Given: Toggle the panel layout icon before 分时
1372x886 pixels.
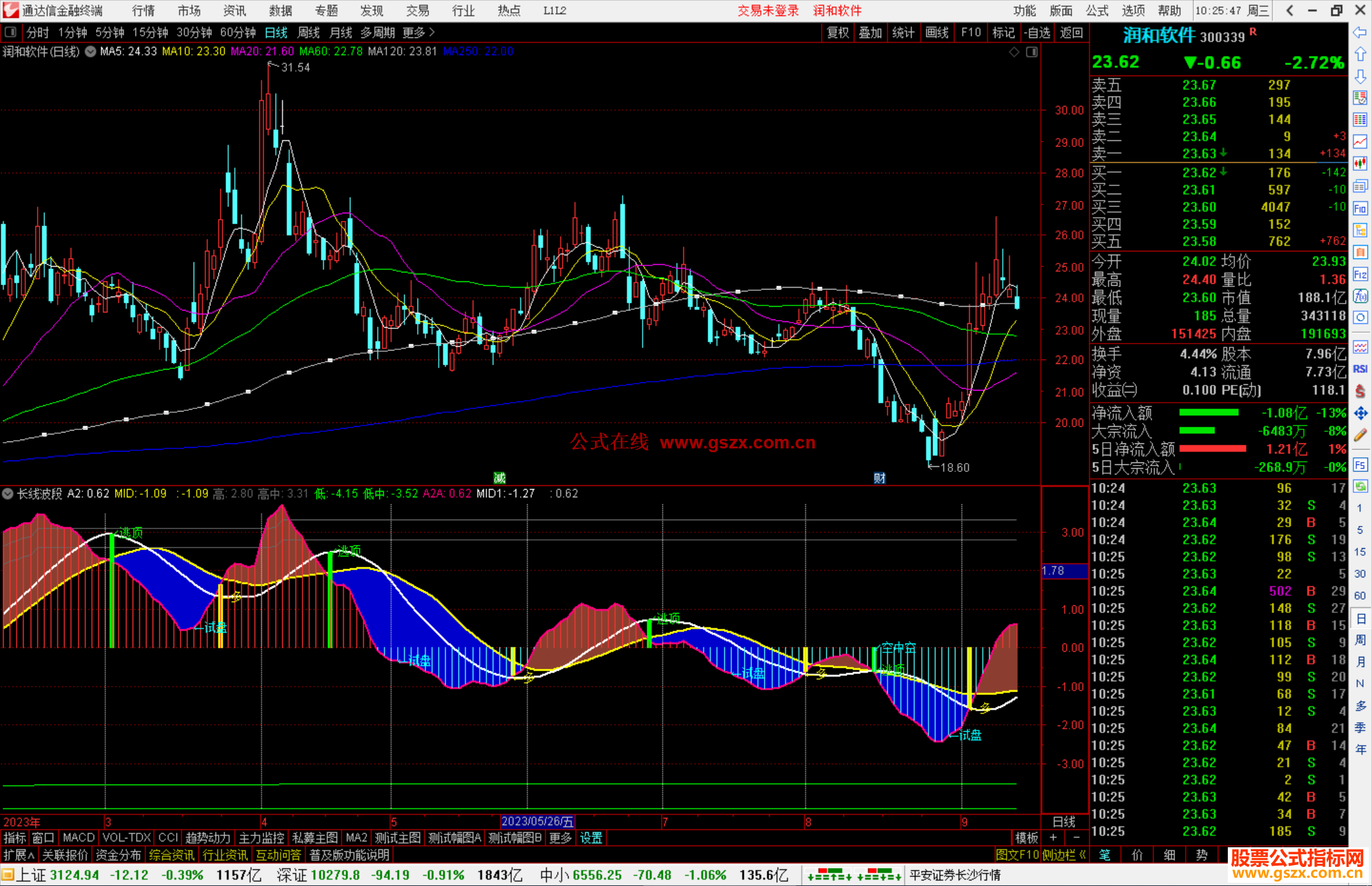Looking at the screenshot, I should [10, 32].
